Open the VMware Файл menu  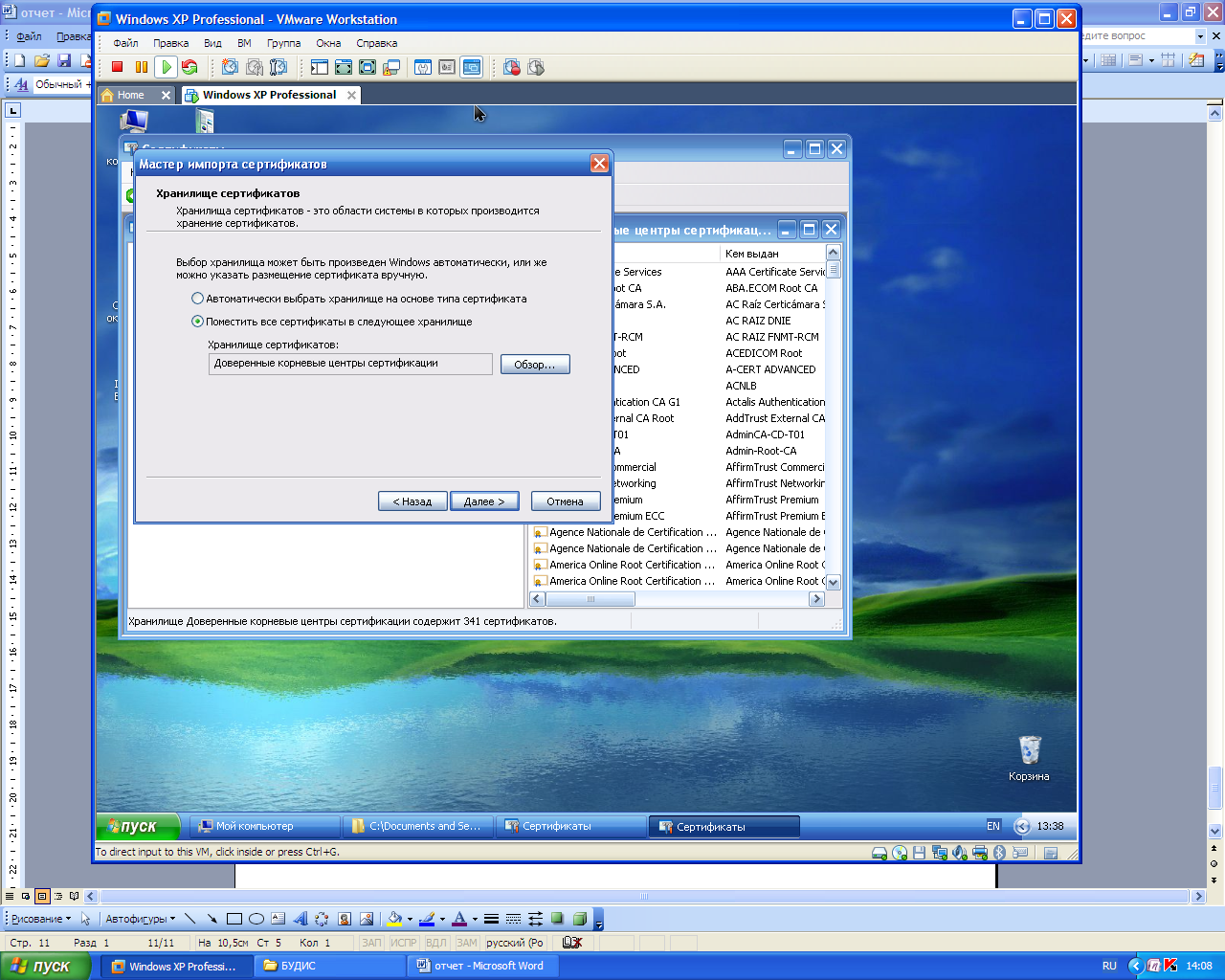(x=125, y=43)
